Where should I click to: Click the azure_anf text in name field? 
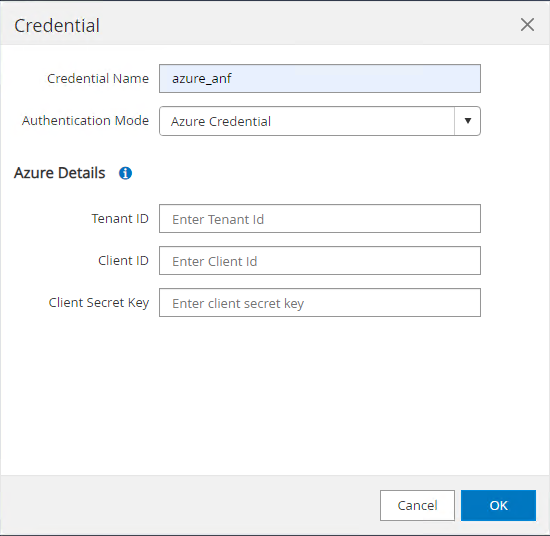pos(201,79)
